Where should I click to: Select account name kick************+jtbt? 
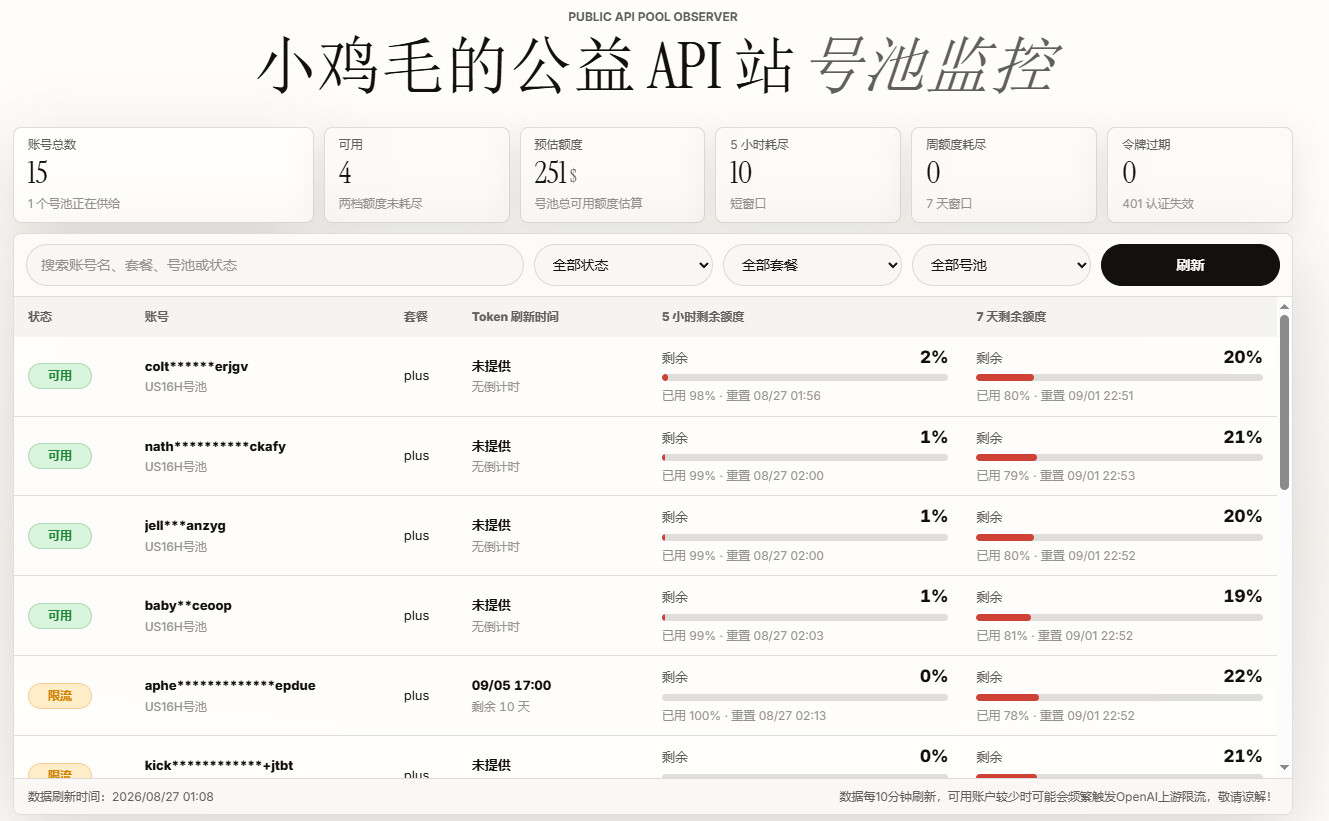tap(219, 766)
